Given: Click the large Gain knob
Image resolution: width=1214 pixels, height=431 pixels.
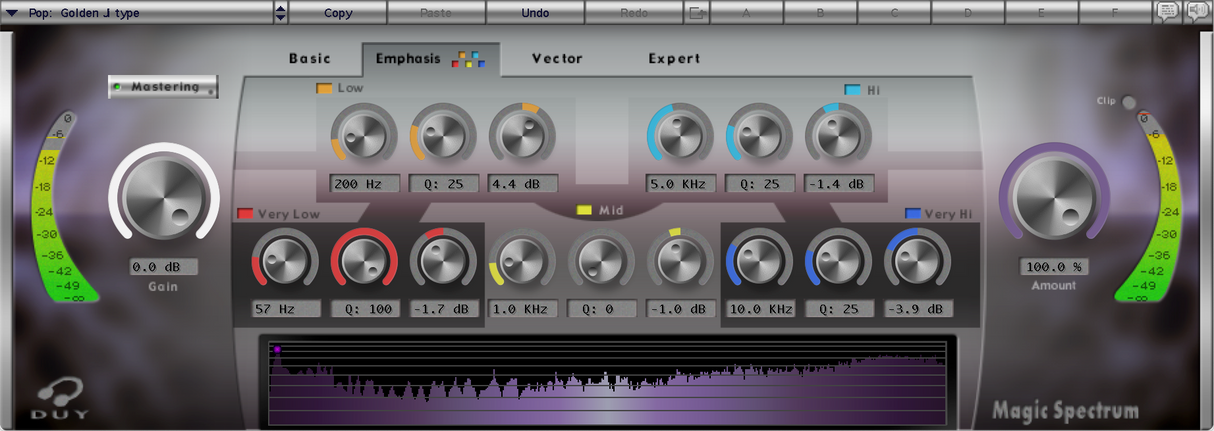Looking at the screenshot, I should pos(163,194).
